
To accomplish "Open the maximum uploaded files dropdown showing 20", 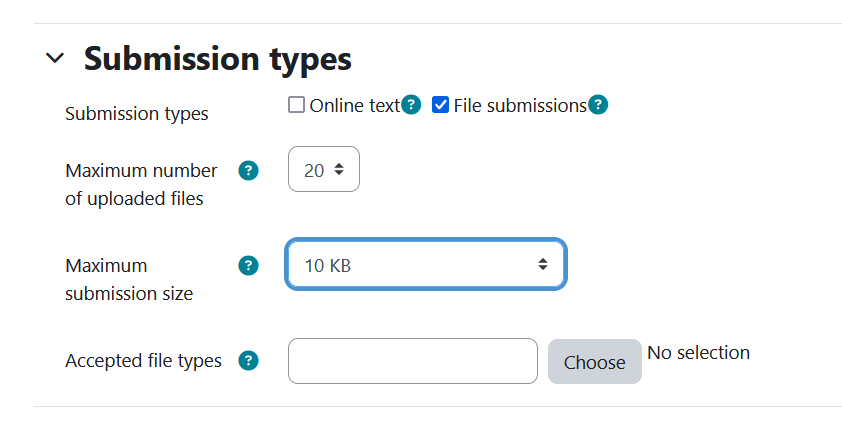I will (x=324, y=169).
